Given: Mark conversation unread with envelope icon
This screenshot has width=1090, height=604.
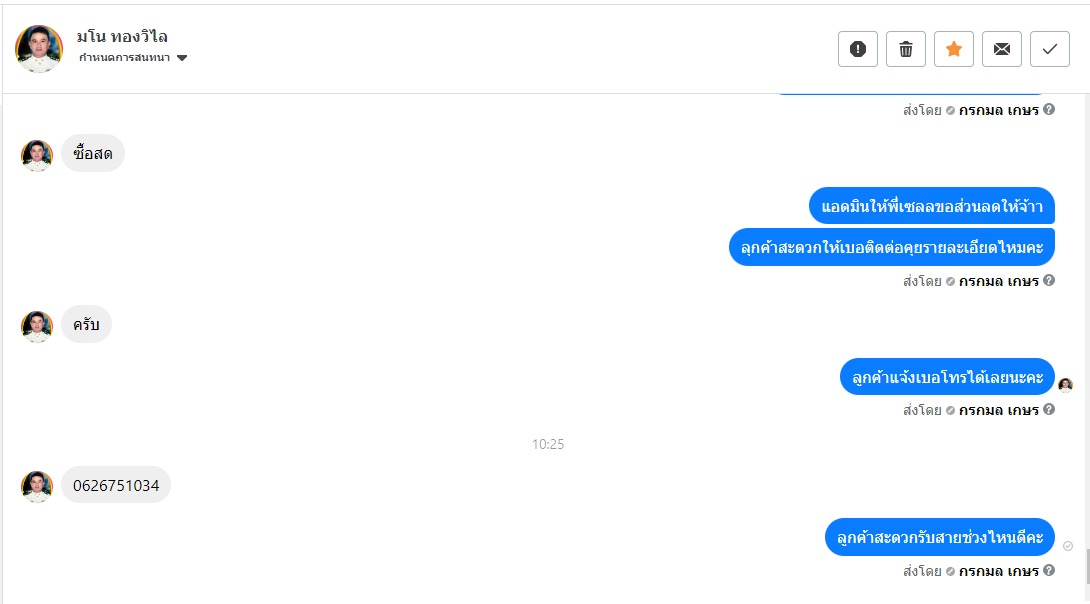Looking at the screenshot, I should pos(1002,49).
